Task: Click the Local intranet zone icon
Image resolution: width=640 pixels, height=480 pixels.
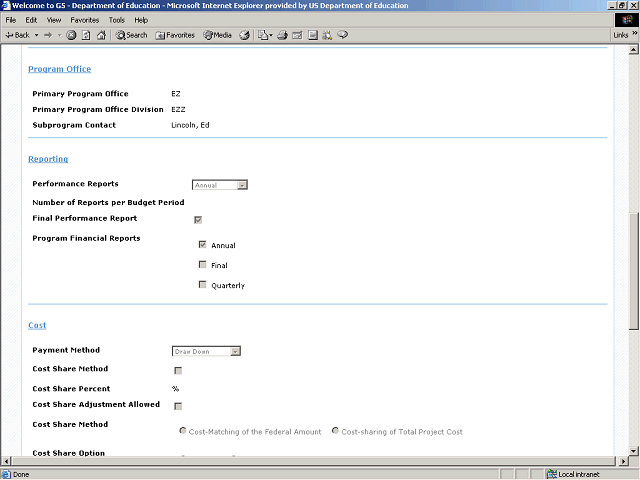Action: (552, 474)
